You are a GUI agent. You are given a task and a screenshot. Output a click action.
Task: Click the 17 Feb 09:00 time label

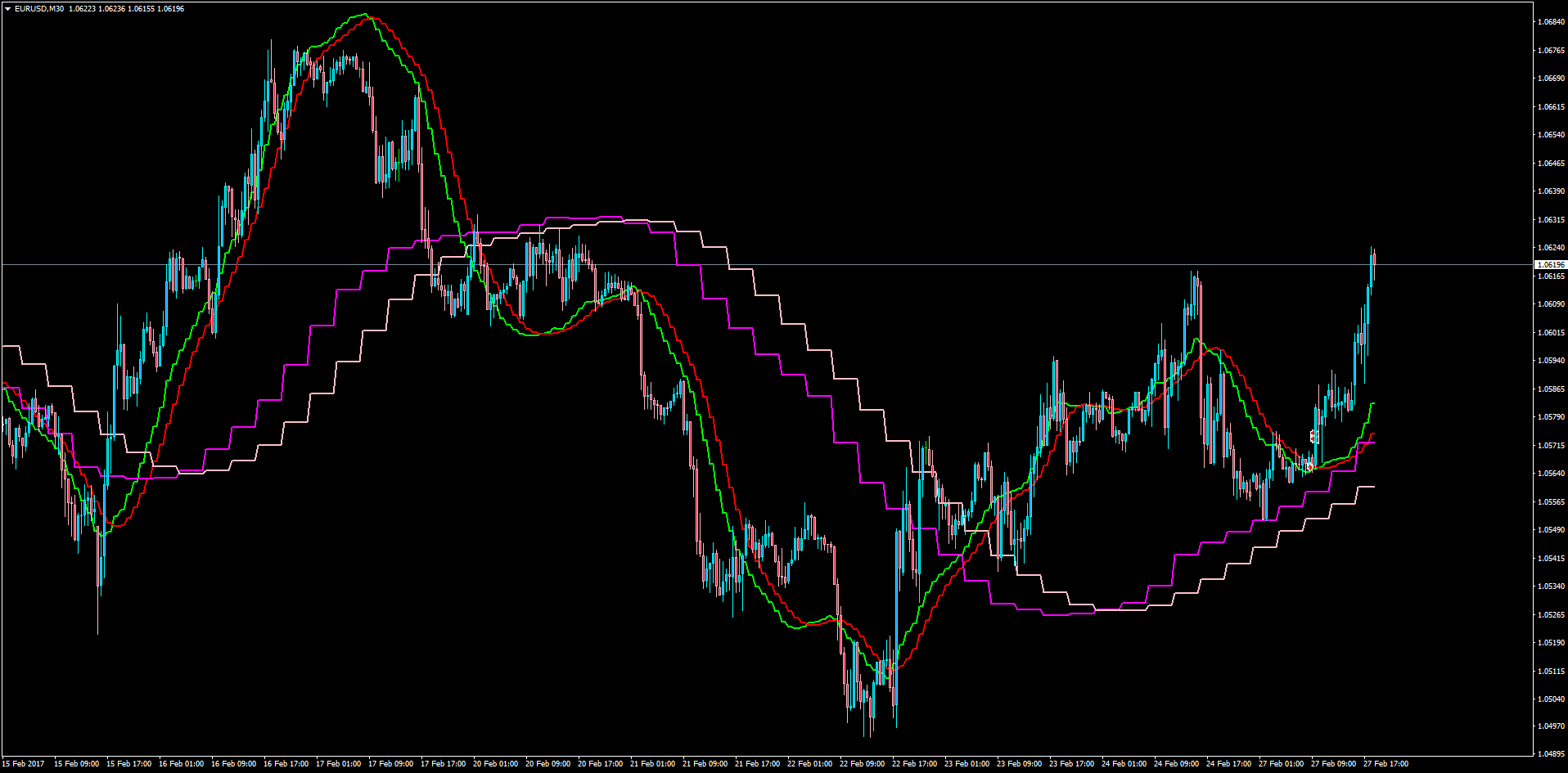pyautogui.click(x=390, y=764)
